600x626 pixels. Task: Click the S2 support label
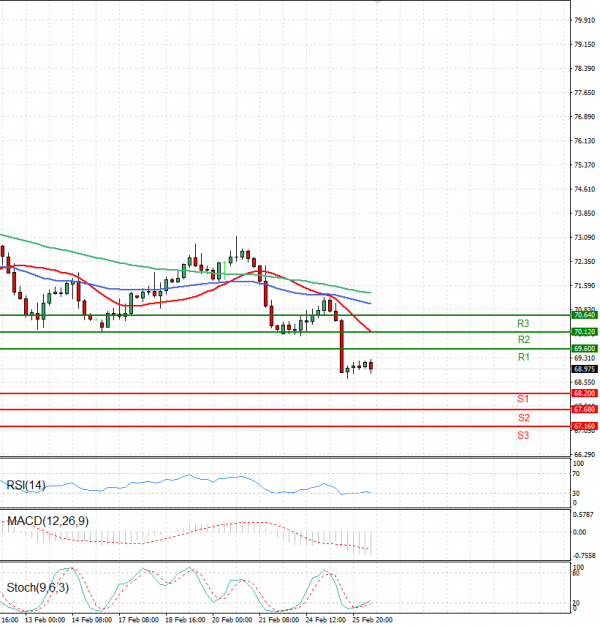(x=523, y=418)
